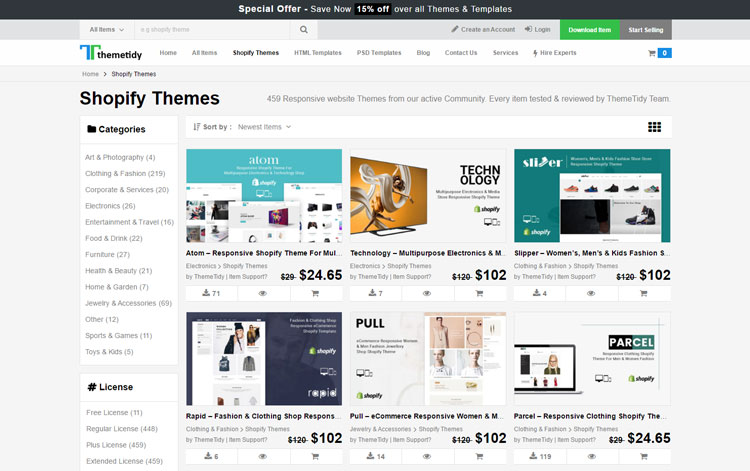Open the shopping cart icon in header

(651, 53)
